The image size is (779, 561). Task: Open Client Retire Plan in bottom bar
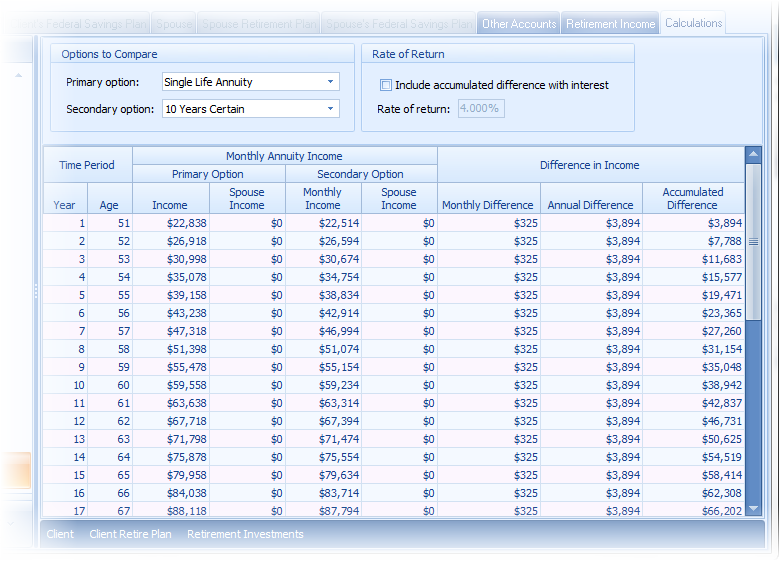tap(130, 534)
